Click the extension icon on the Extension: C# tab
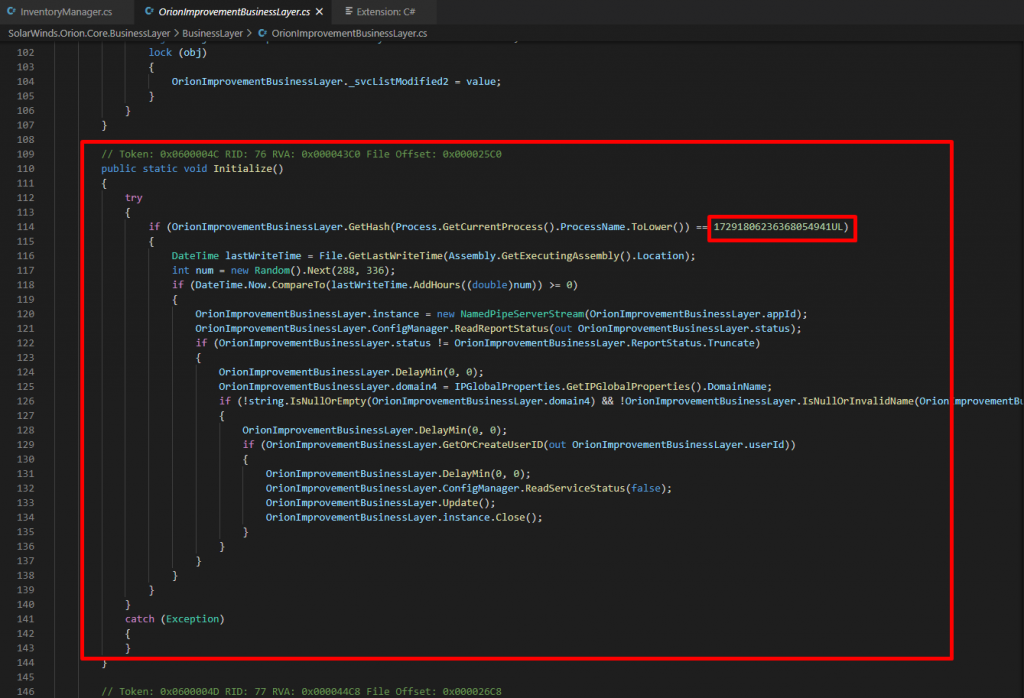This screenshot has height=698, width=1024. [x=349, y=12]
